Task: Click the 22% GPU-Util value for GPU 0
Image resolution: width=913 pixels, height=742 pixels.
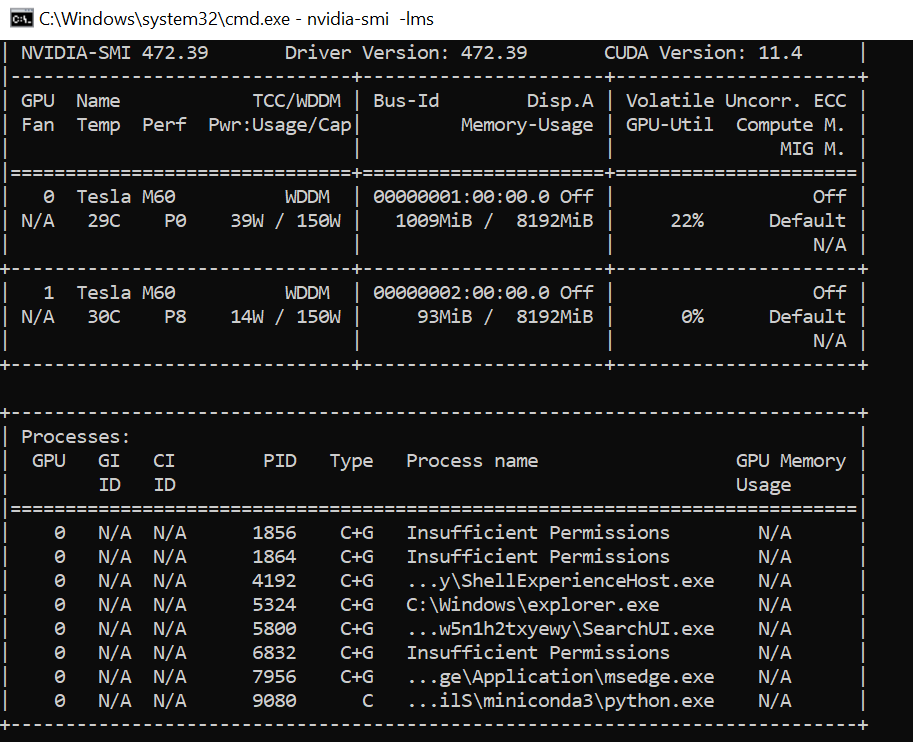Action: pyautogui.click(x=687, y=220)
